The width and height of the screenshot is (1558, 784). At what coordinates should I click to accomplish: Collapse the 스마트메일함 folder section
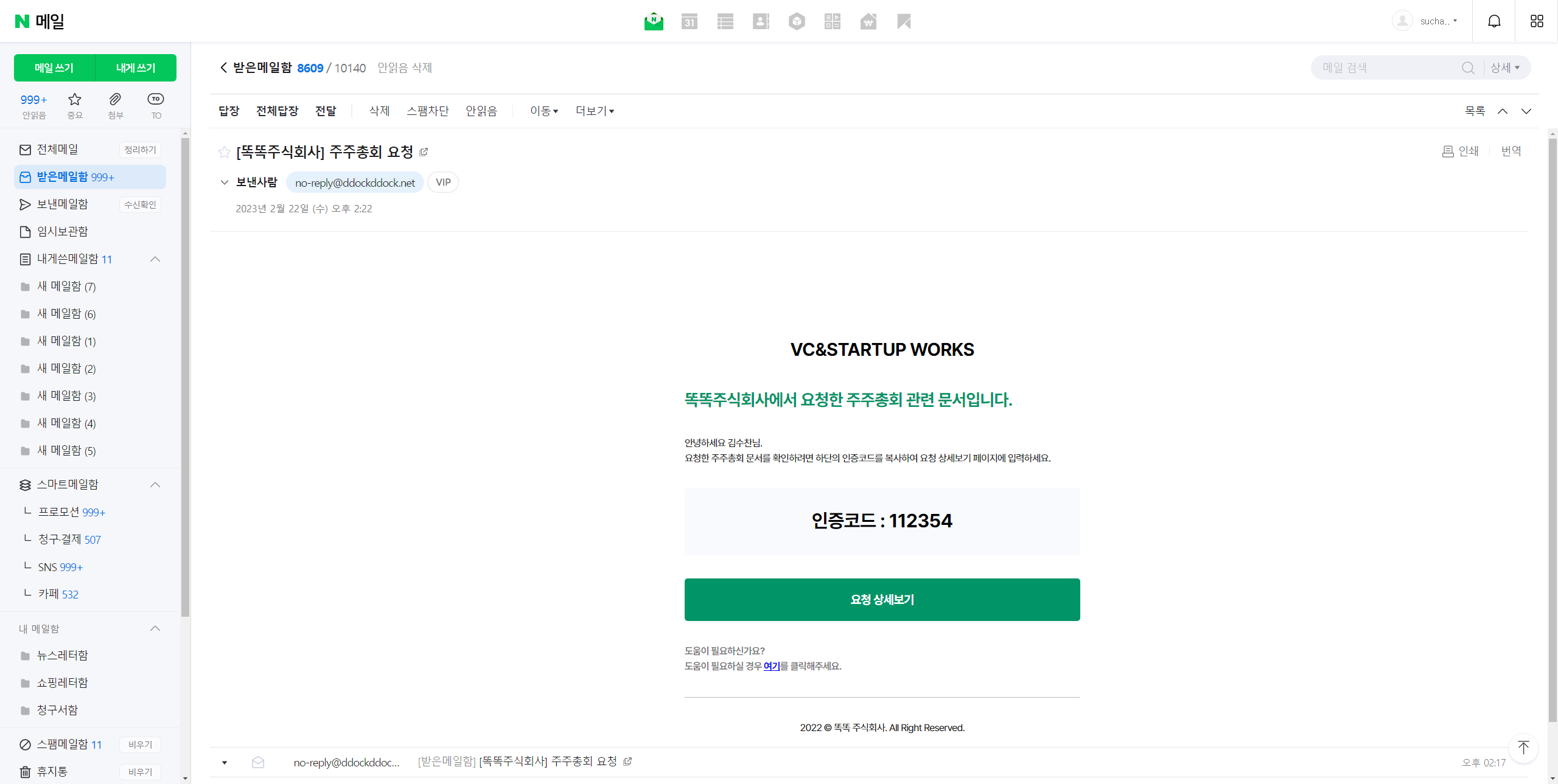155,485
